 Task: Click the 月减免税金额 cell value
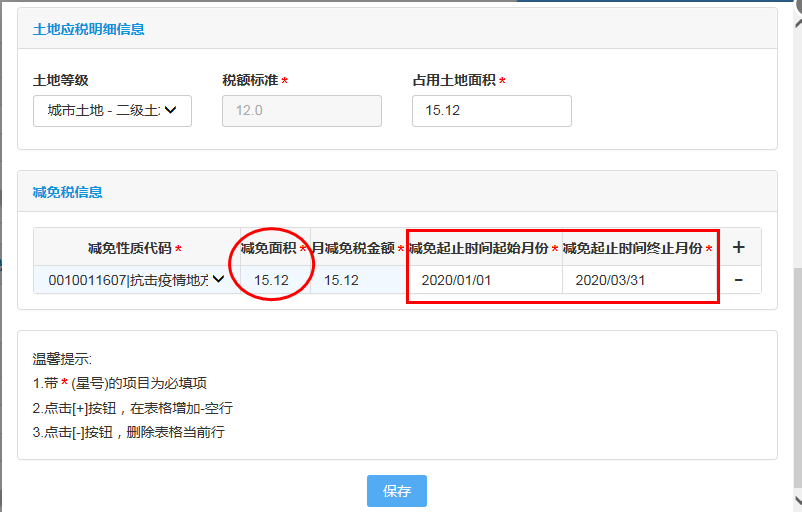(x=358, y=280)
